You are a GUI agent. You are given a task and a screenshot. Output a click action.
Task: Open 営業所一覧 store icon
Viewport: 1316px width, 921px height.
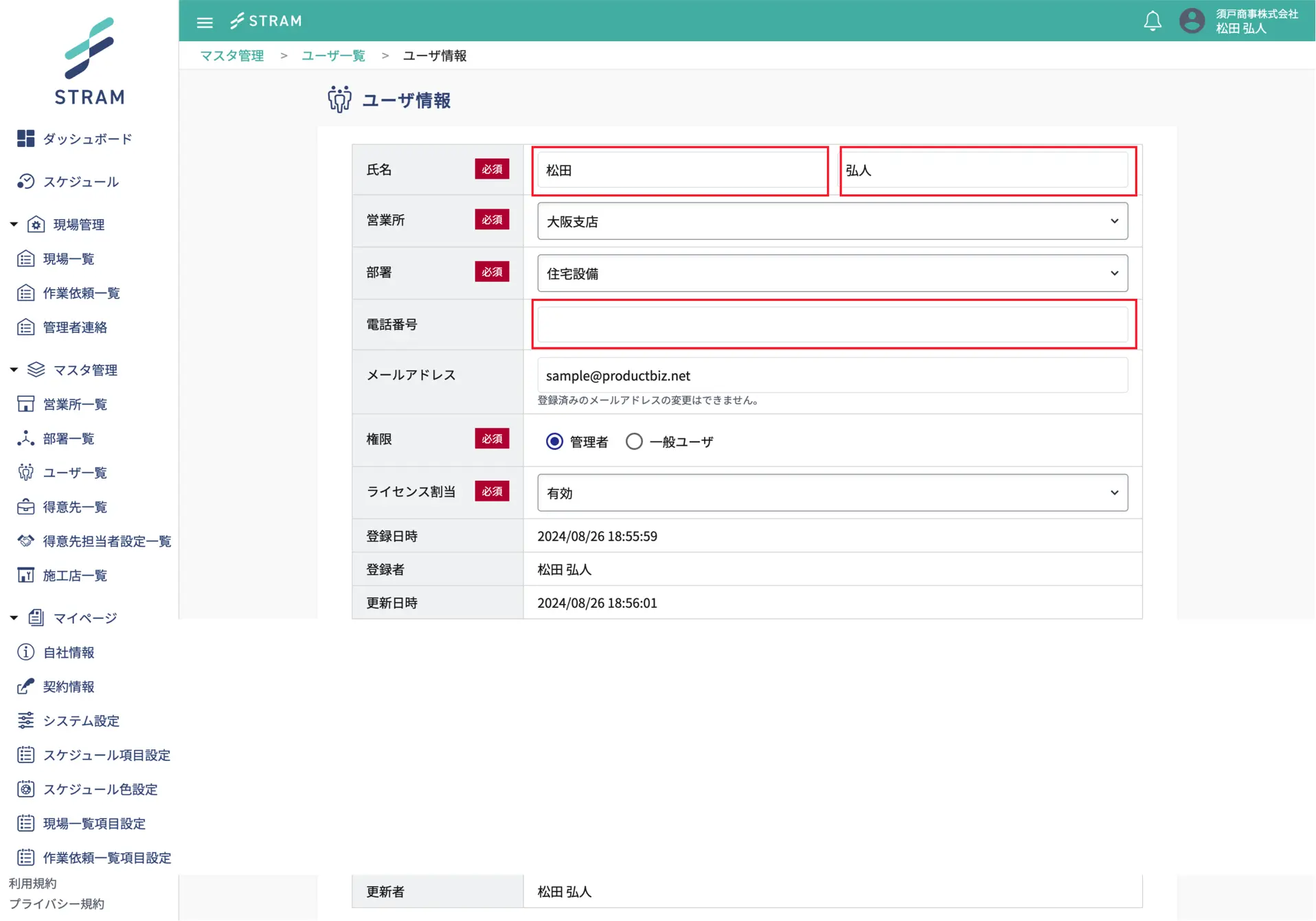coord(25,404)
